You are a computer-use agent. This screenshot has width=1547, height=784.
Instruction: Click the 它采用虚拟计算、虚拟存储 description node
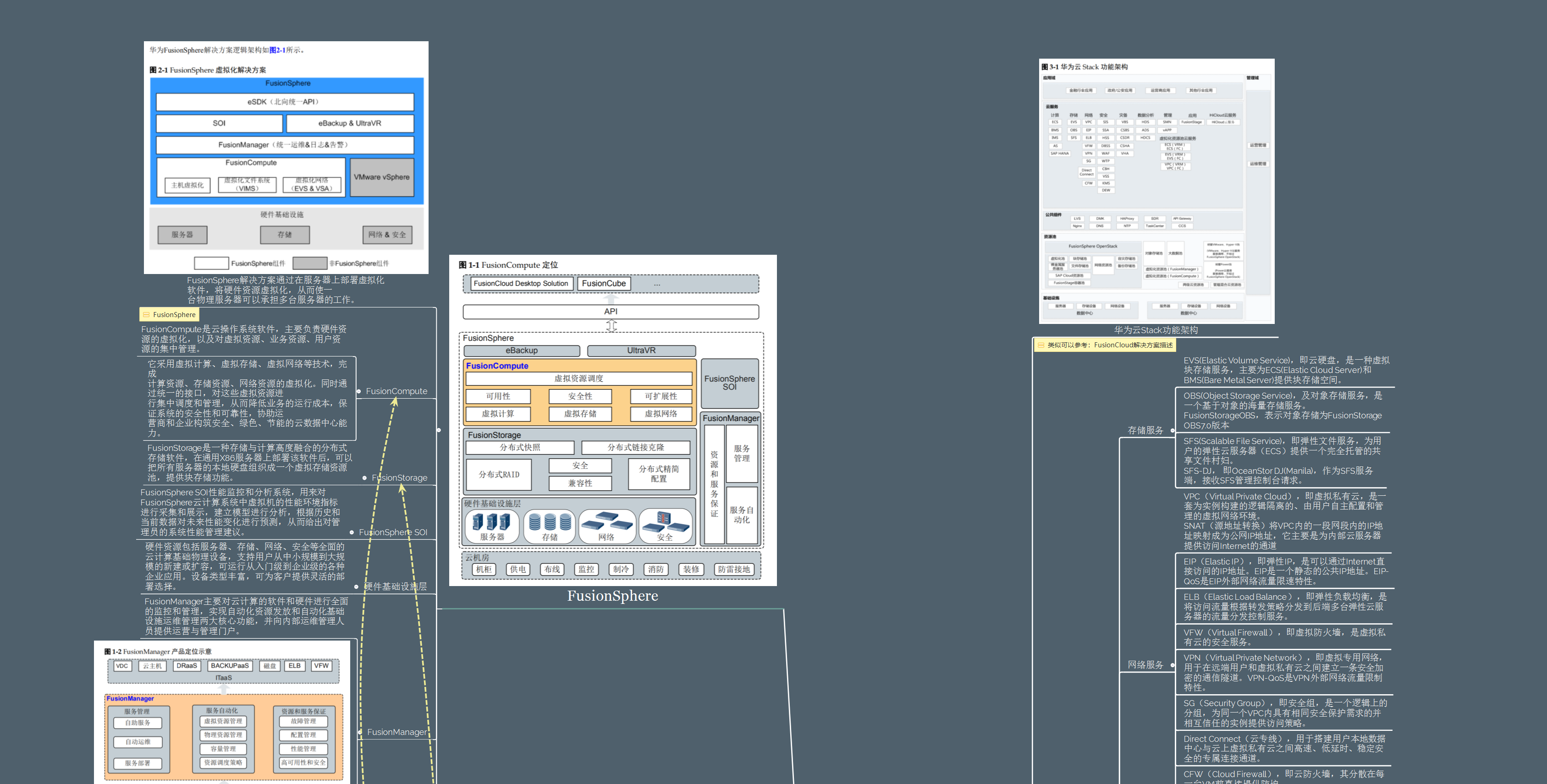click(x=248, y=399)
